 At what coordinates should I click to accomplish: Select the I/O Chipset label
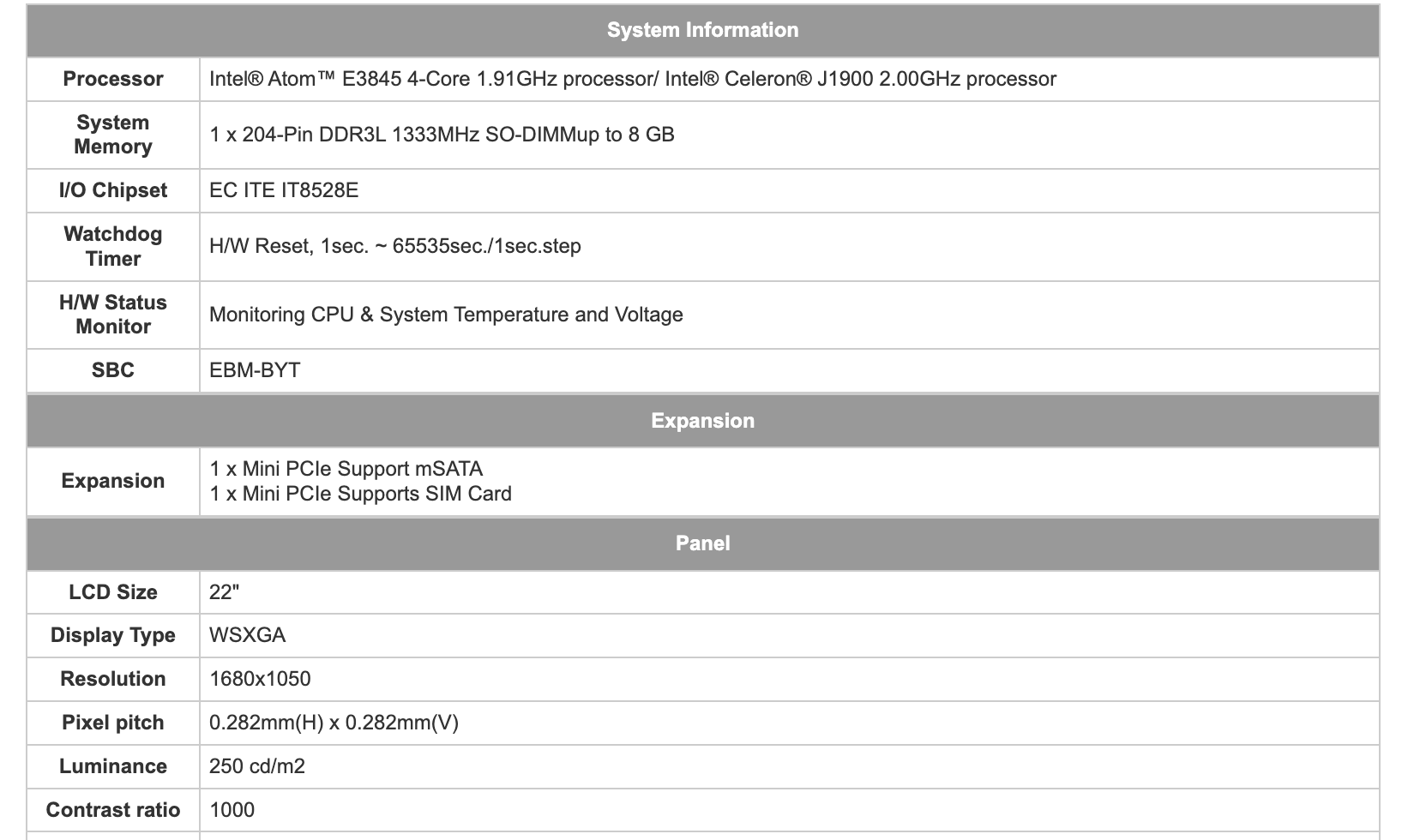coord(113,190)
